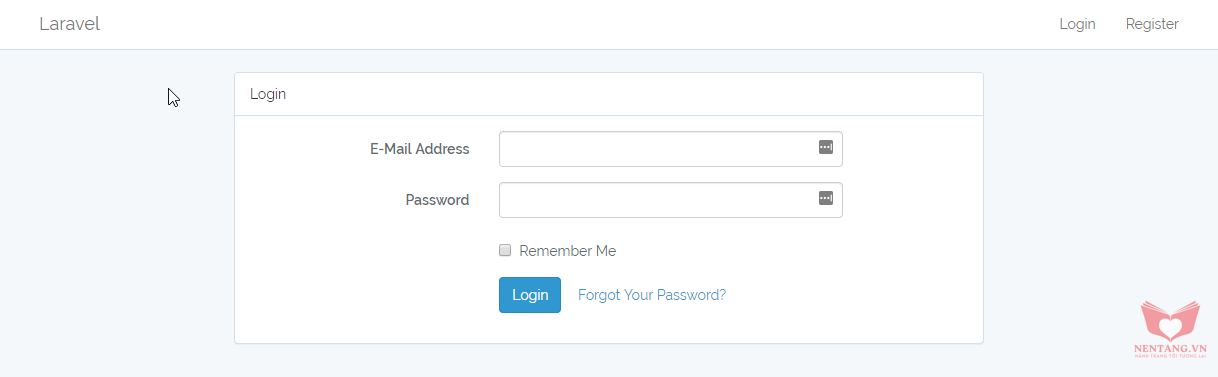Click the NENTANG.VN watermark text
The image size is (1218, 377).
(1170, 349)
